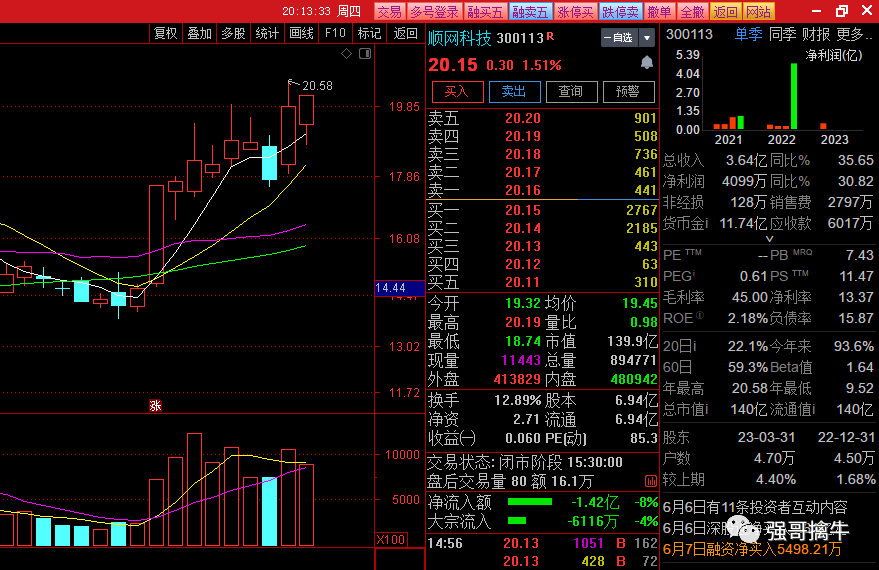The image size is (879, 570).
Task: Click the info icon beside PEG
Action: pos(693,273)
